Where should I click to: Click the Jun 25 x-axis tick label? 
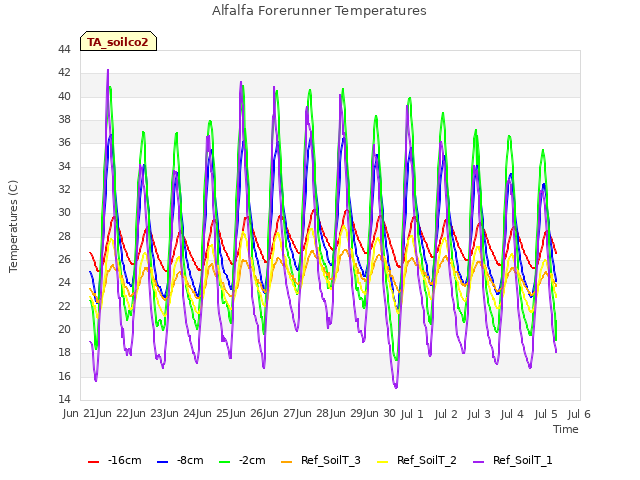[214, 414]
